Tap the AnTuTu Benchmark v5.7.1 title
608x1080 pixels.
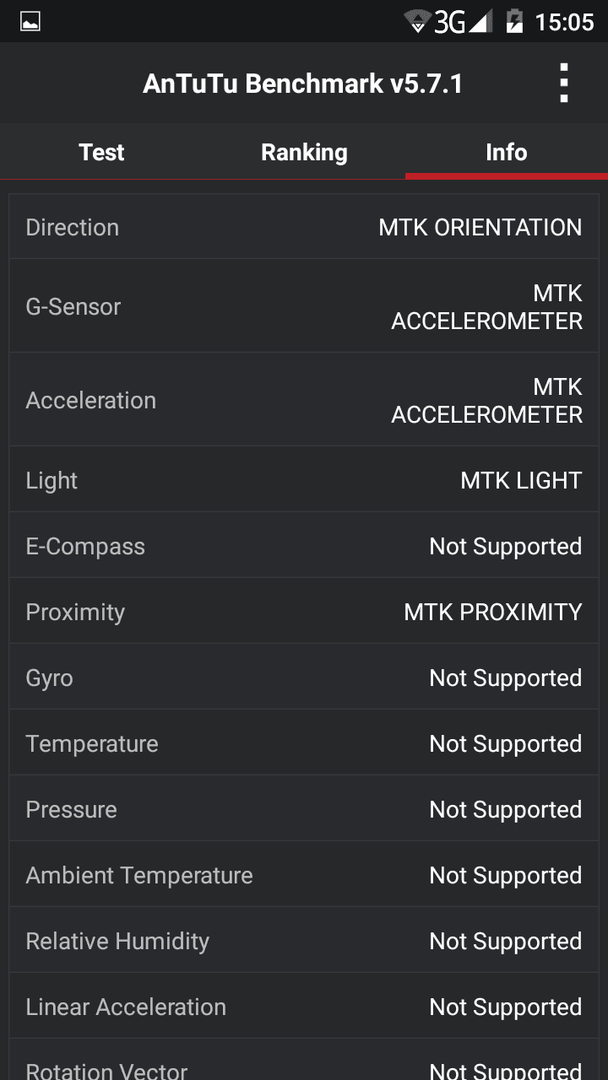pyautogui.click(x=303, y=84)
